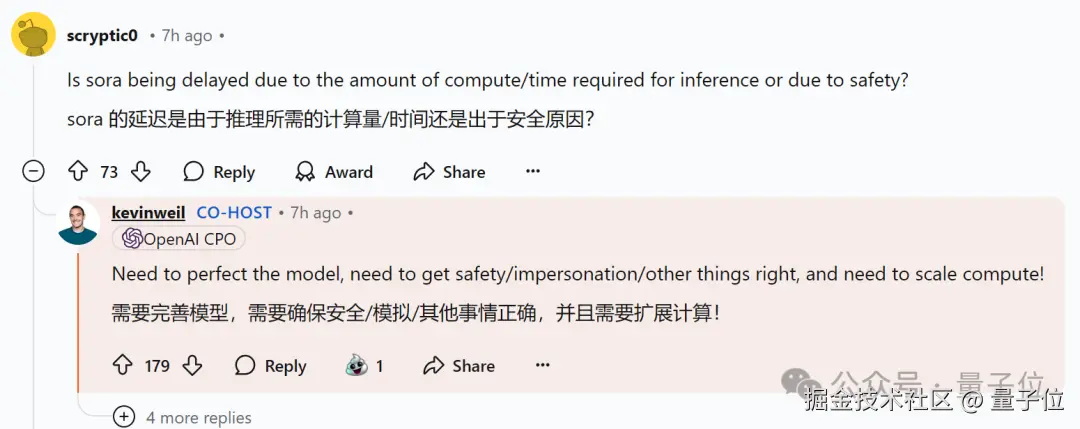Open more options on scryptic0's comment
This screenshot has width=1080, height=429.
click(533, 171)
